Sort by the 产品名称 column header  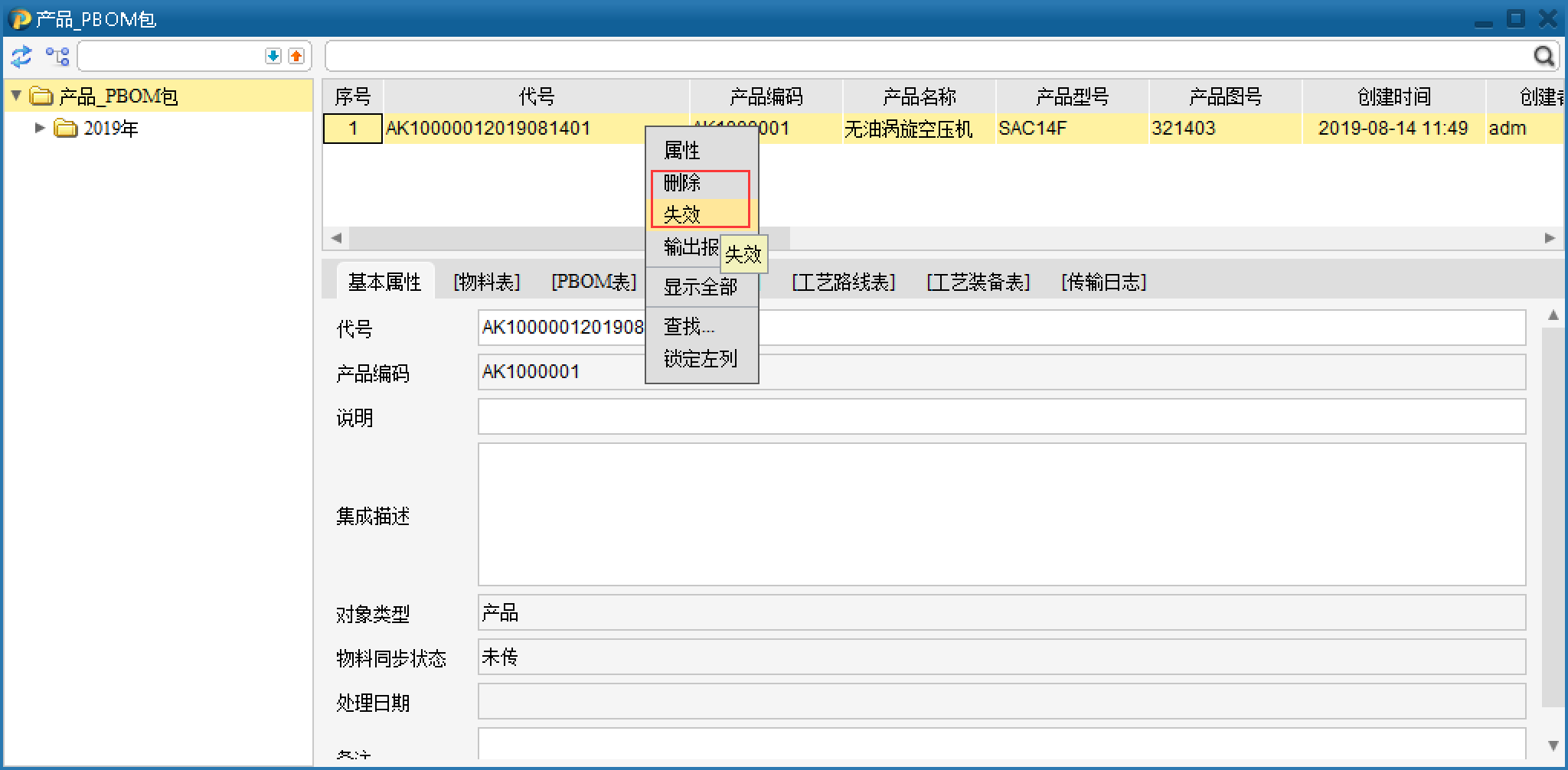(x=920, y=96)
